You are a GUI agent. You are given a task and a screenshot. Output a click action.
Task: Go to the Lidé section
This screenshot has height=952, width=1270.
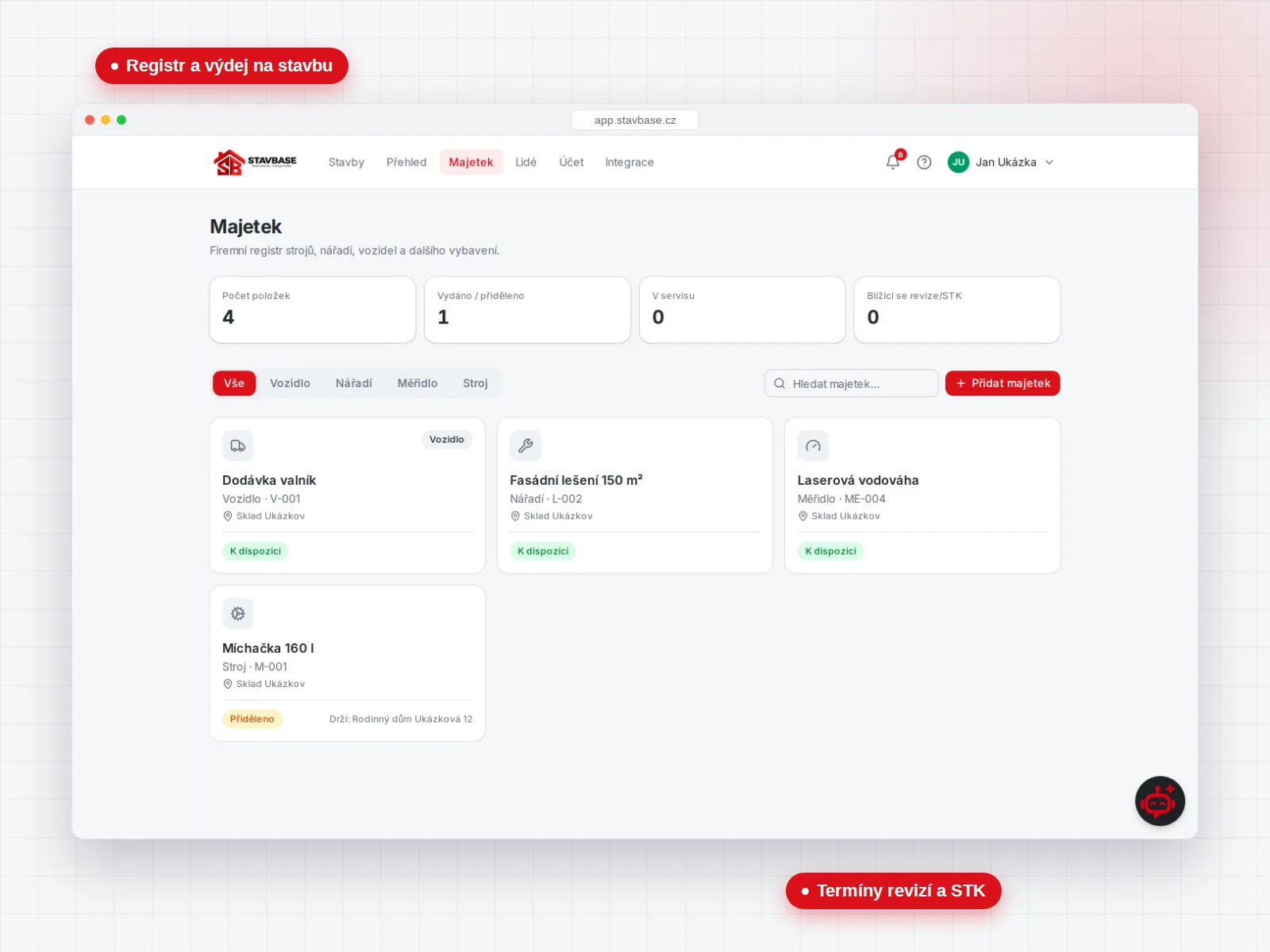click(x=526, y=162)
